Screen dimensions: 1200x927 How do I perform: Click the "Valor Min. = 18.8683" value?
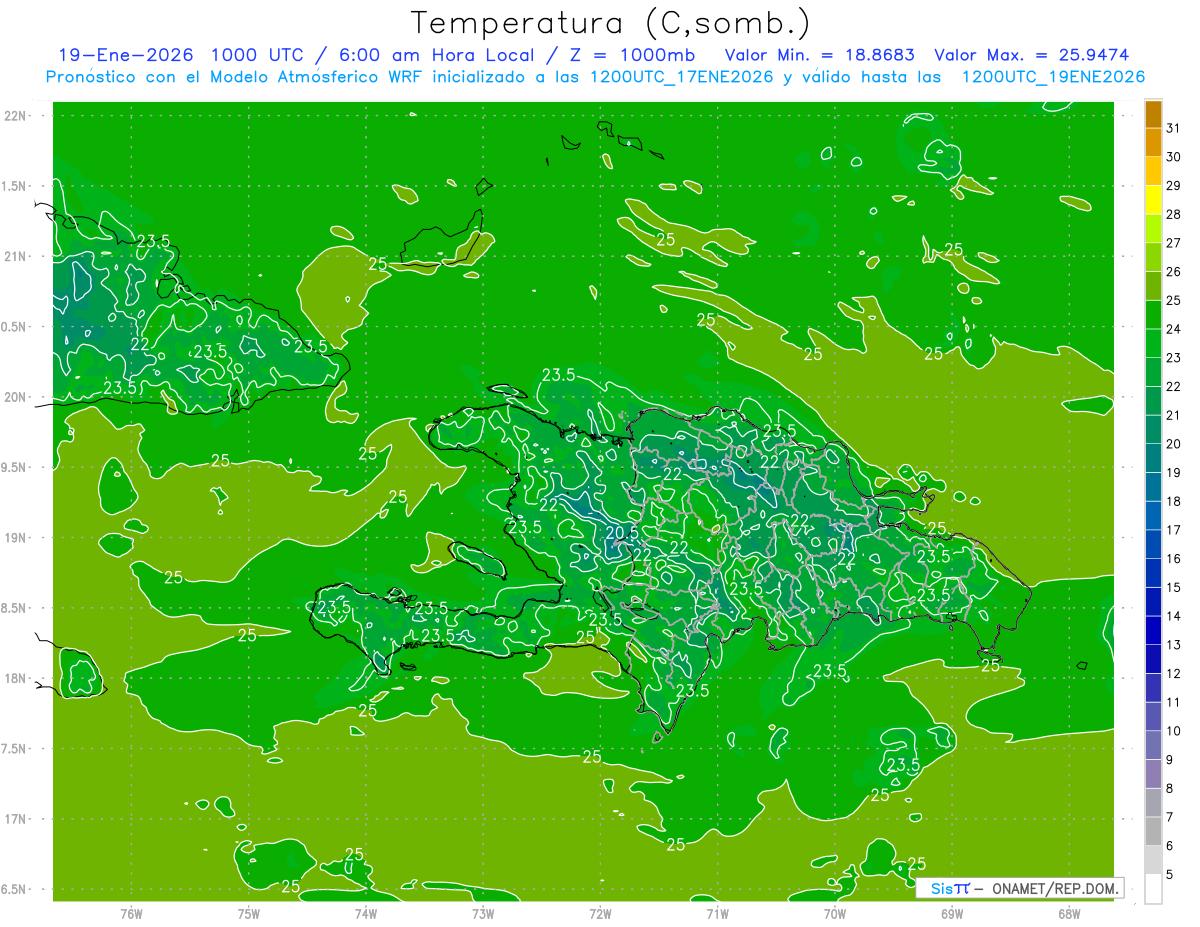[x=820, y=55]
